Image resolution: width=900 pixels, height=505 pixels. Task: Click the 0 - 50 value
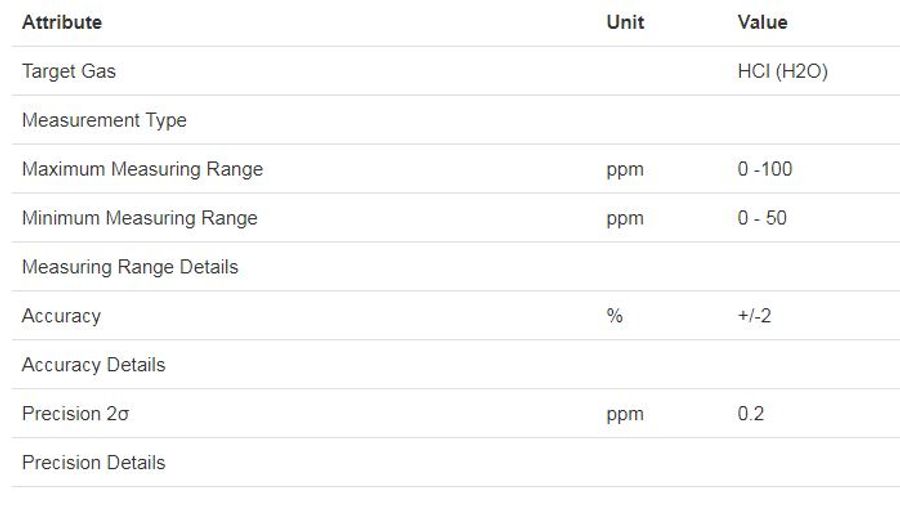click(x=762, y=218)
